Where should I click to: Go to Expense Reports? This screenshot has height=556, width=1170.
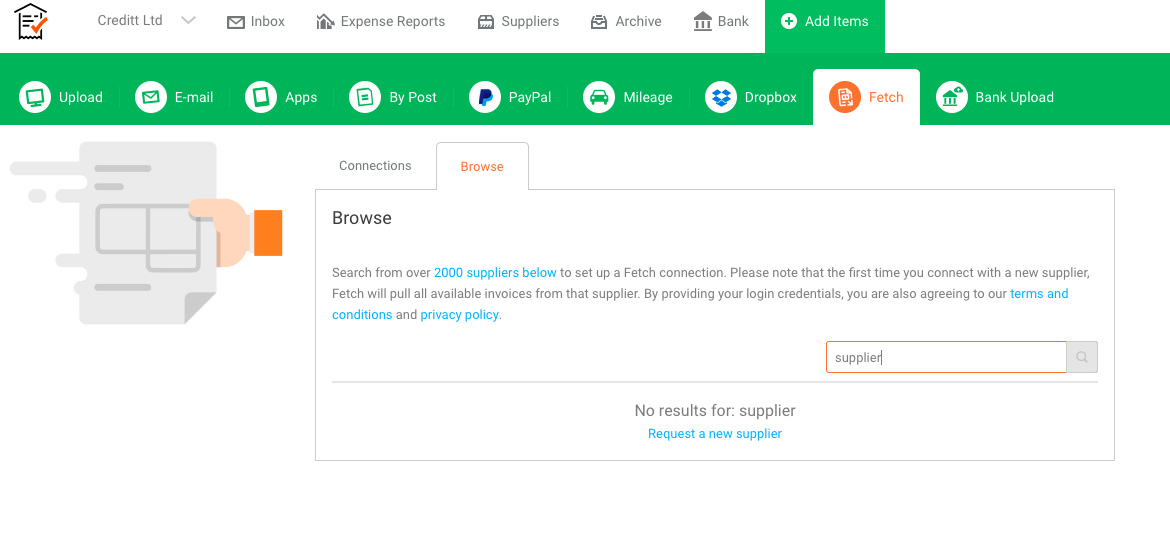[380, 22]
